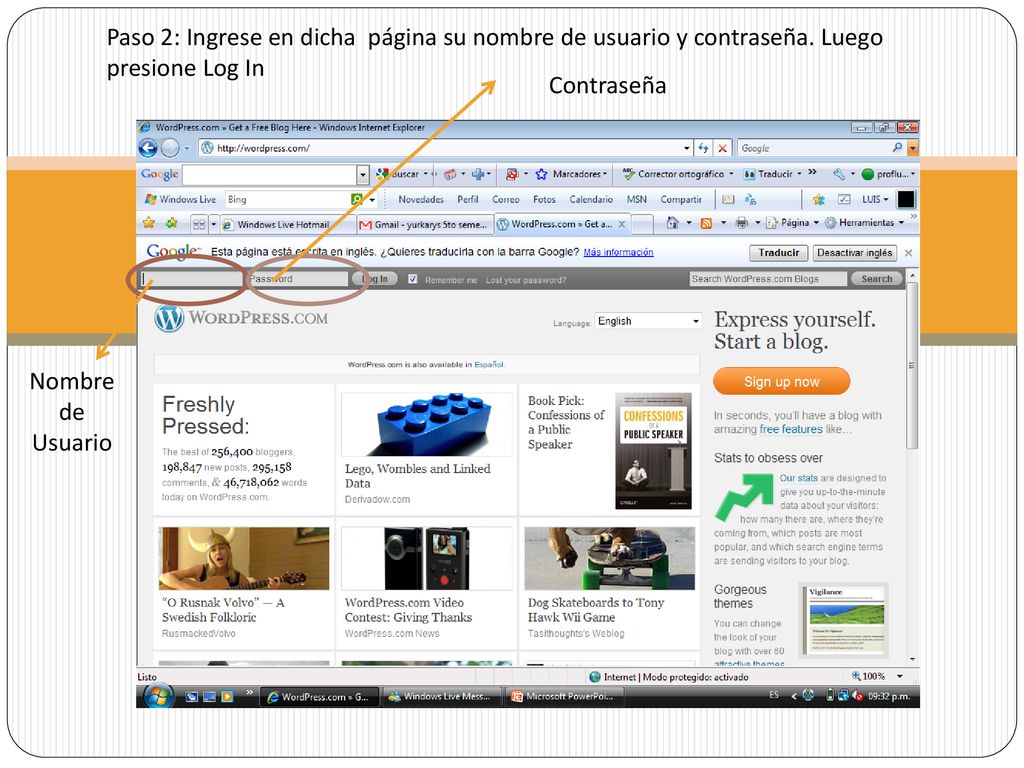This screenshot has width=1024, height=768.
Task: Open the blue Lego bricks thumbnail
Action: [x=427, y=424]
